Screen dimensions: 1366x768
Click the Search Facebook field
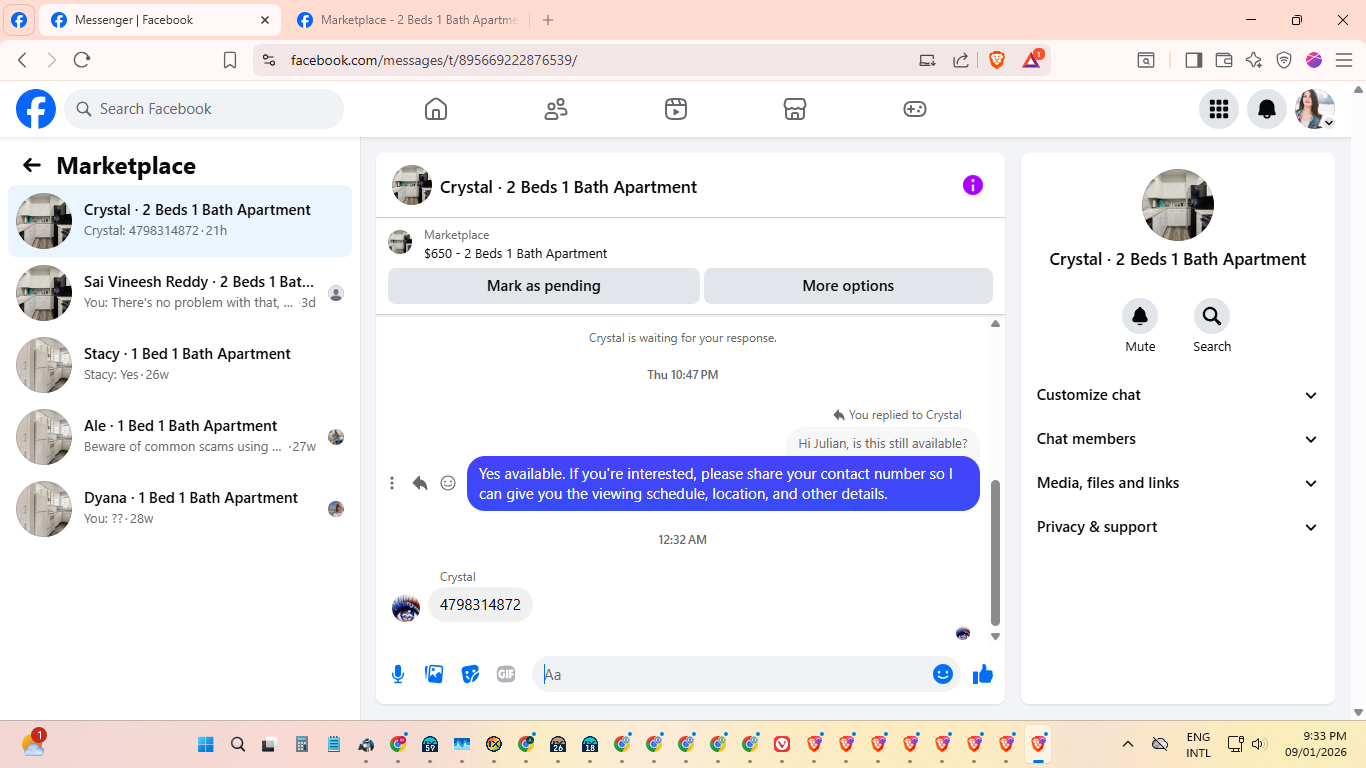pos(204,109)
